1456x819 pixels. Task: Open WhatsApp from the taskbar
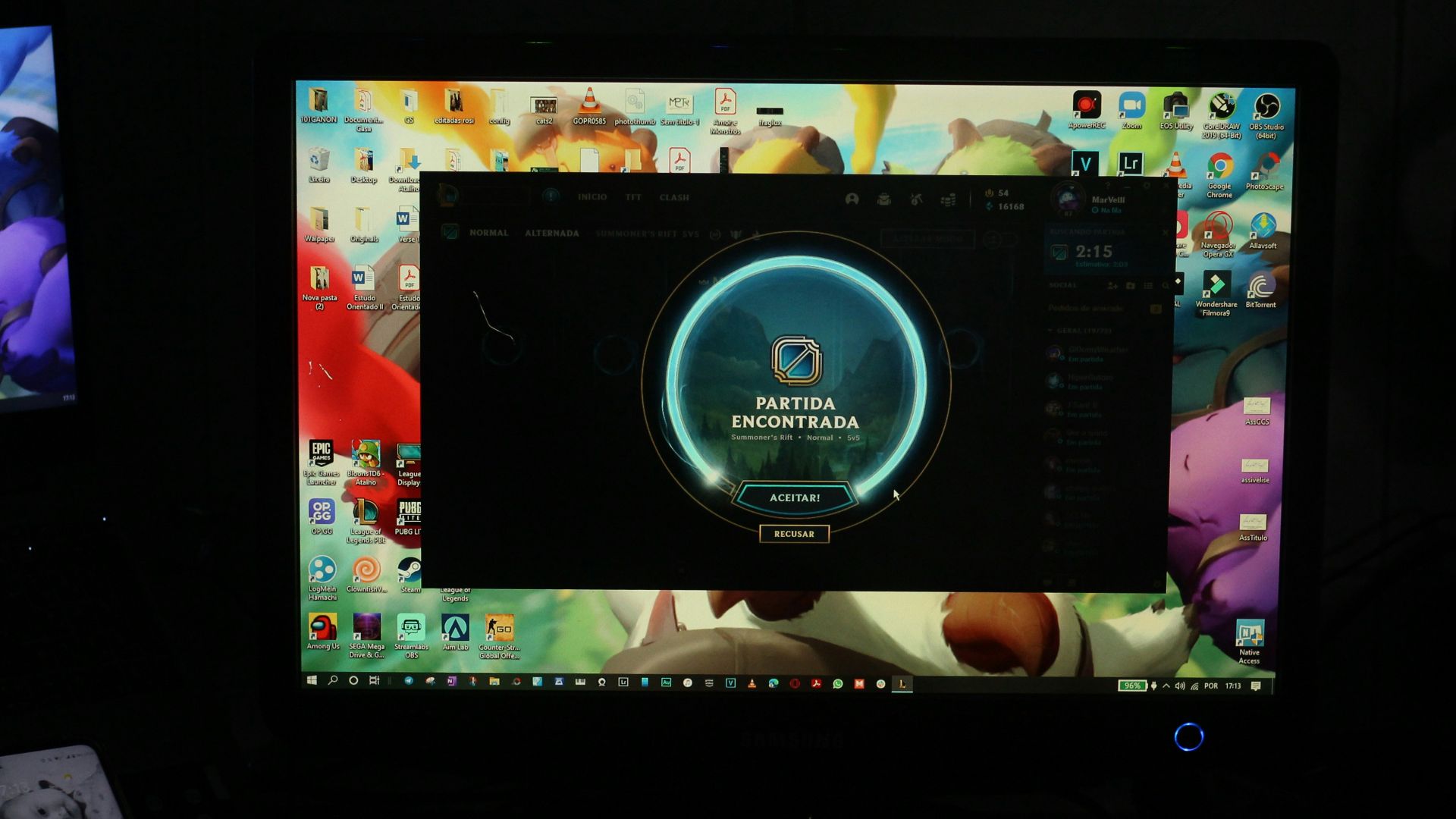[x=838, y=683]
